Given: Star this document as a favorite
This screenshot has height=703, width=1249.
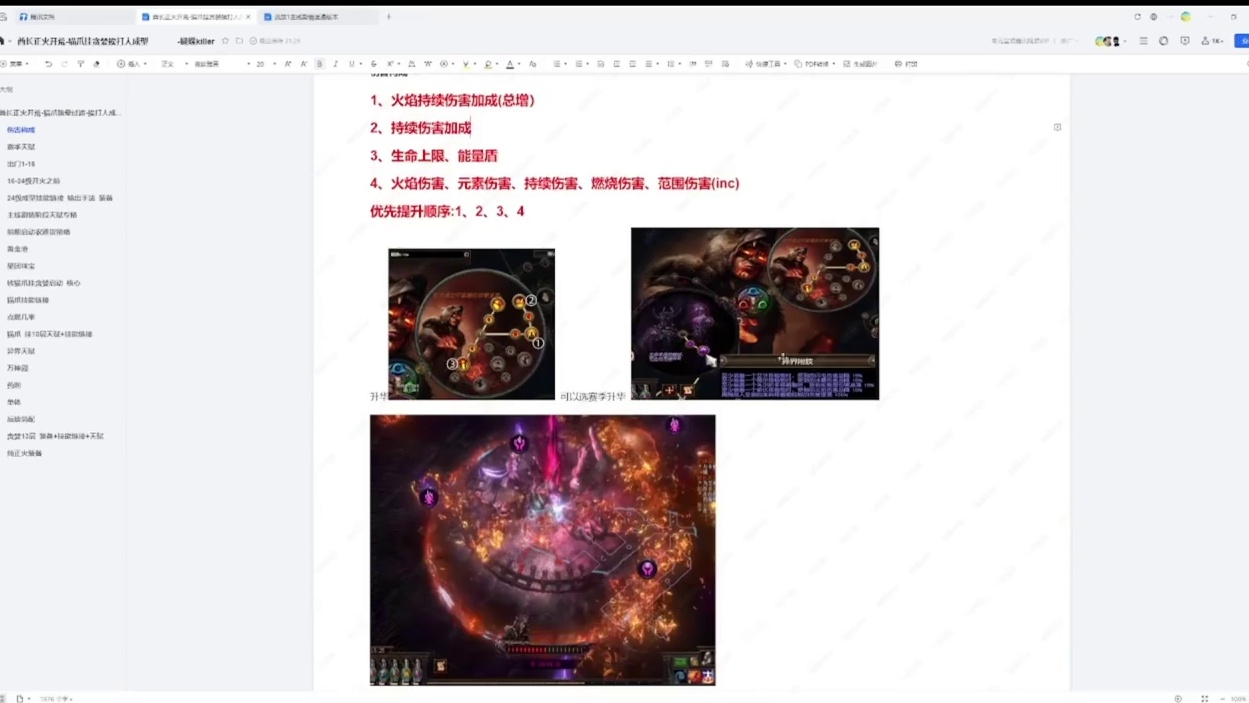Looking at the screenshot, I should [225, 41].
